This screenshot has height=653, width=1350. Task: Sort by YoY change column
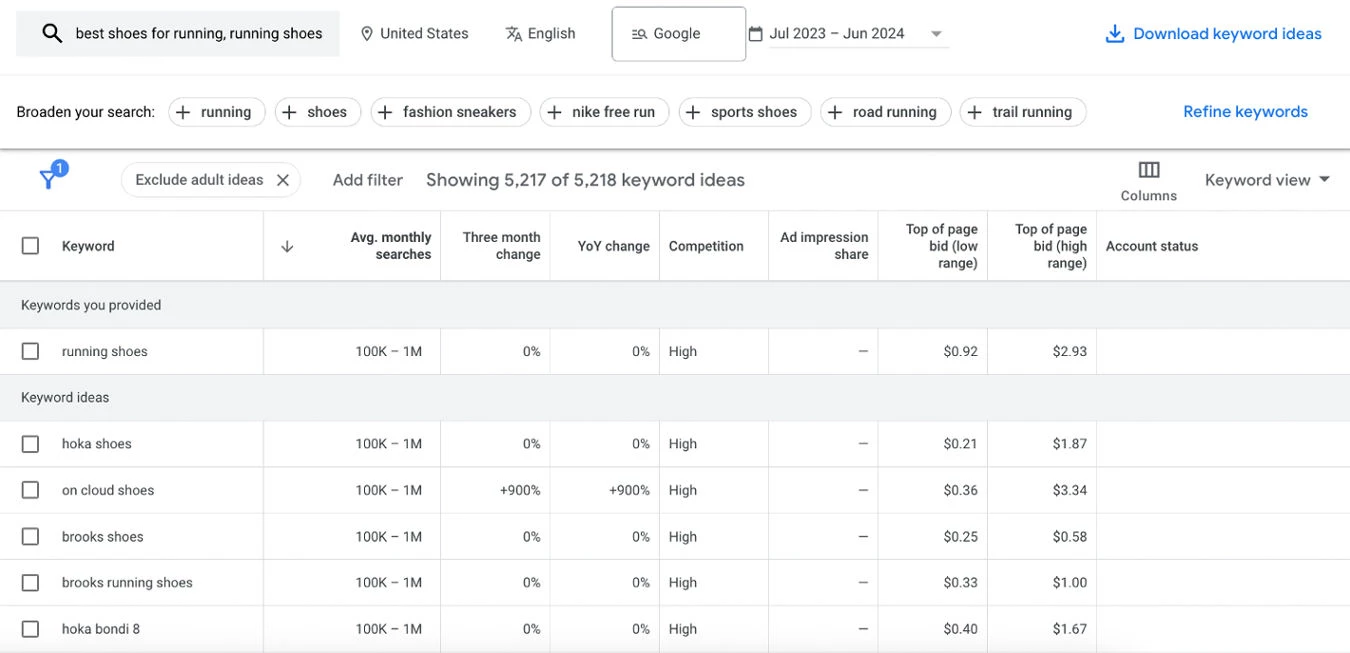pos(613,246)
